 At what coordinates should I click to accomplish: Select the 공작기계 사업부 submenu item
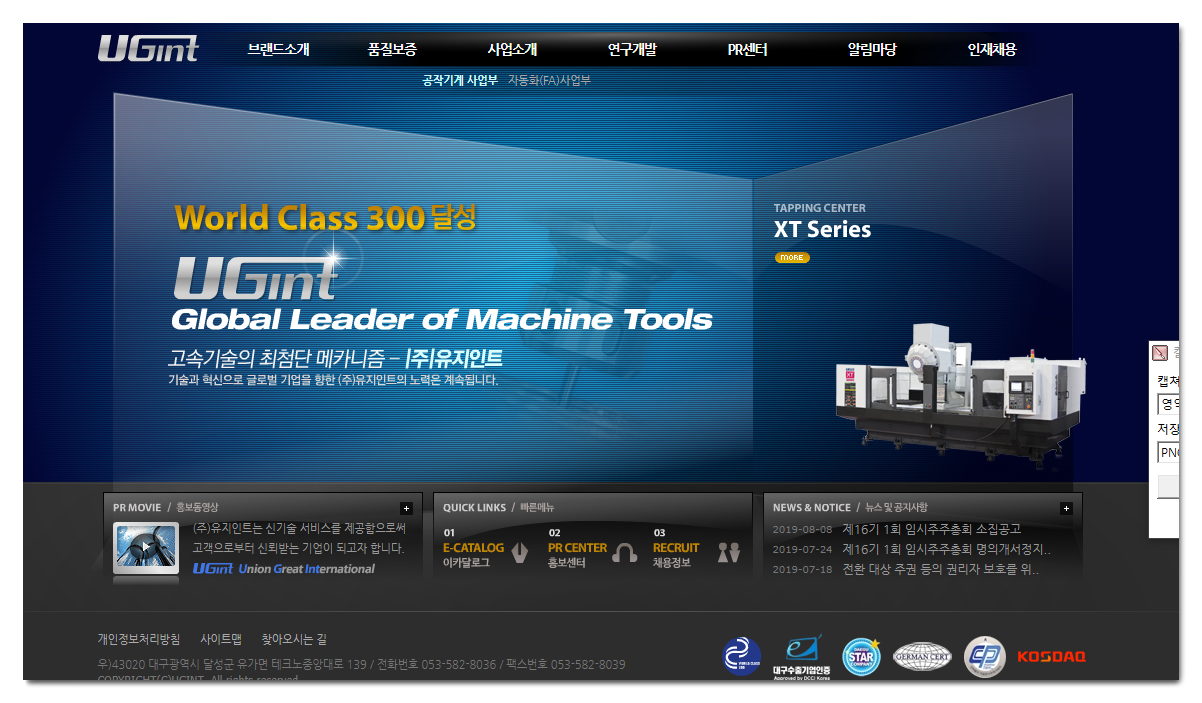(x=460, y=80)
